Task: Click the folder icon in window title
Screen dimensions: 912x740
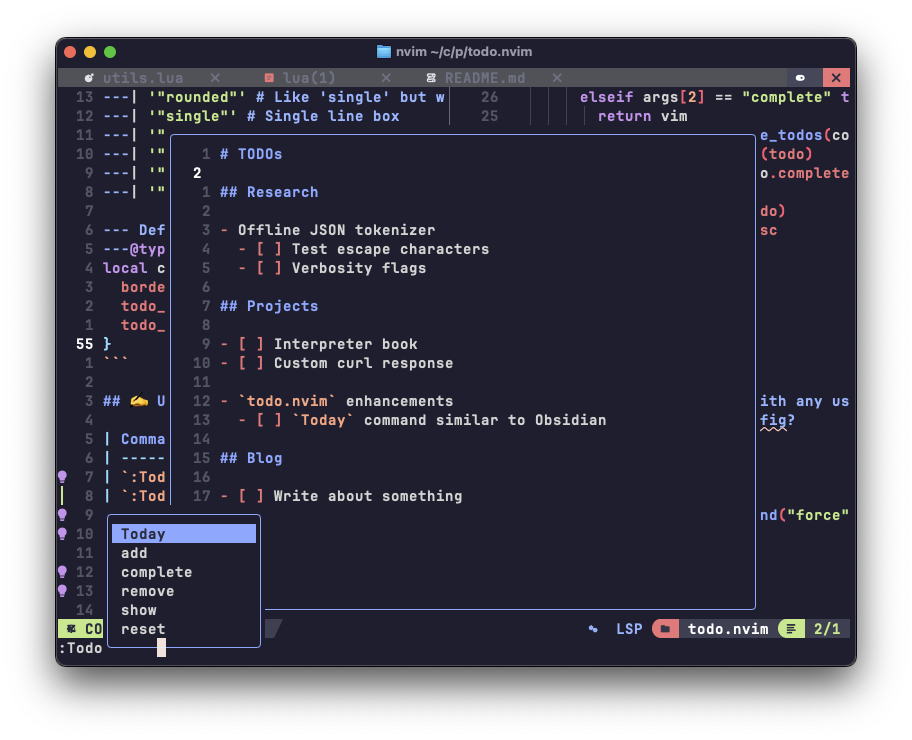Action: point(384,52)
